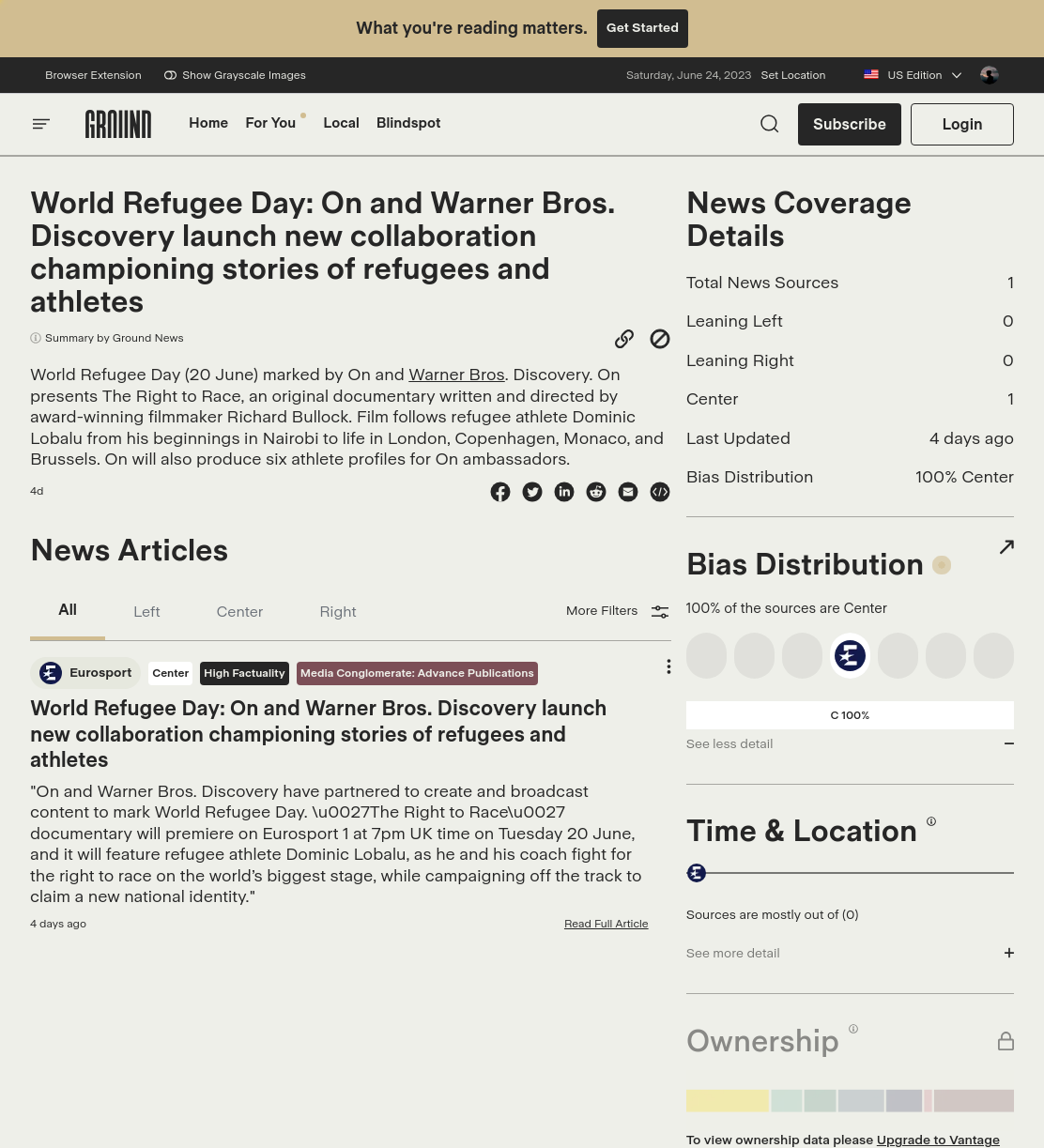Click More Filters label
1044x1148 pixels.
(602, 610)
